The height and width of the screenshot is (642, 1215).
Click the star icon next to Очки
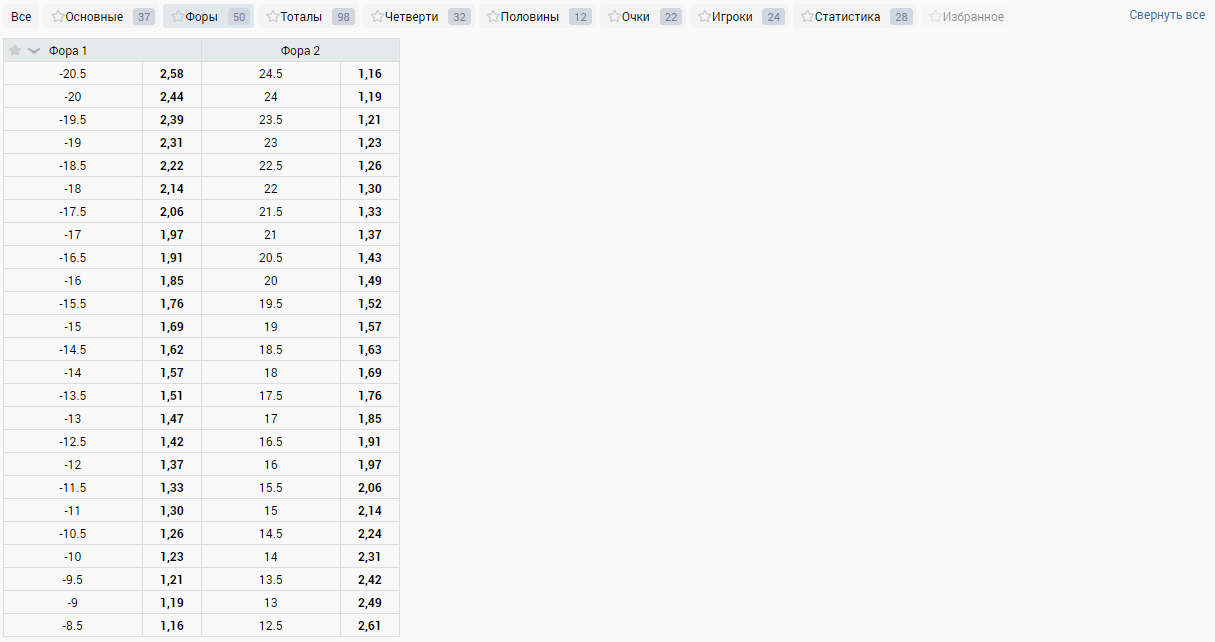coord(614,17)
